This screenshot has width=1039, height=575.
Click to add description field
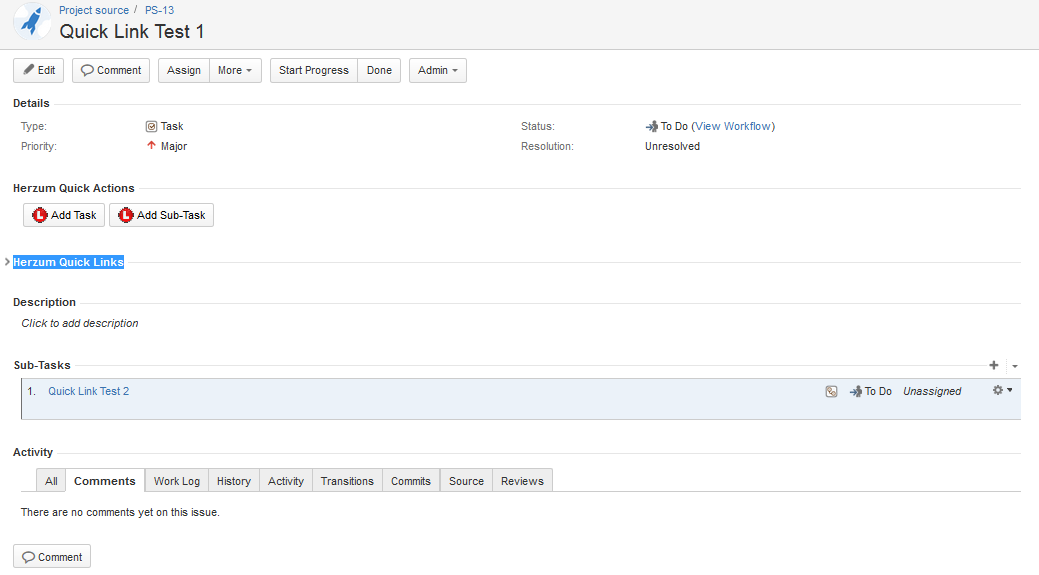80,324
